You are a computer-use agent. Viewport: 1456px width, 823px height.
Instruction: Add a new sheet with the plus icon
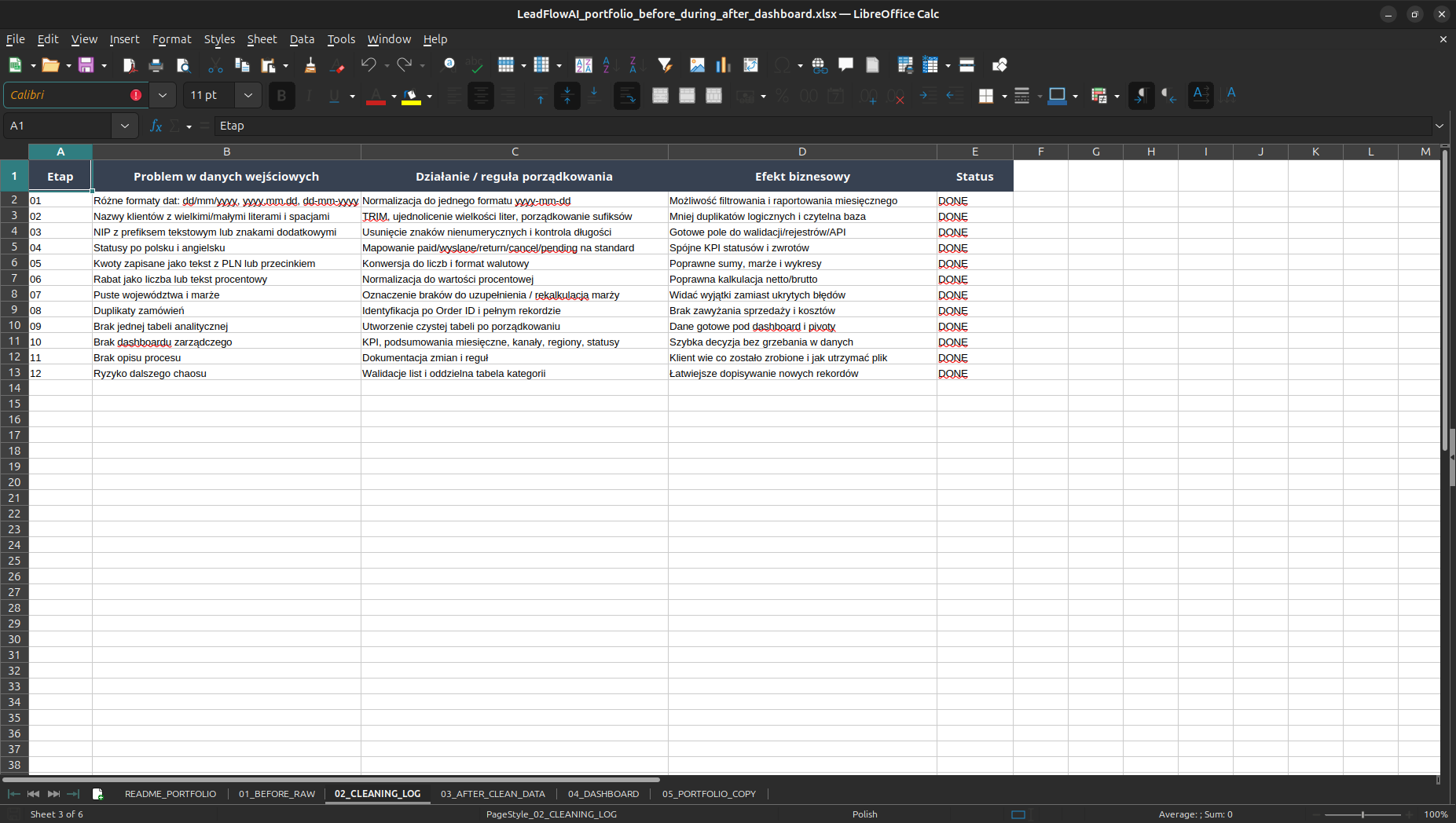click(x=97, y=794)
